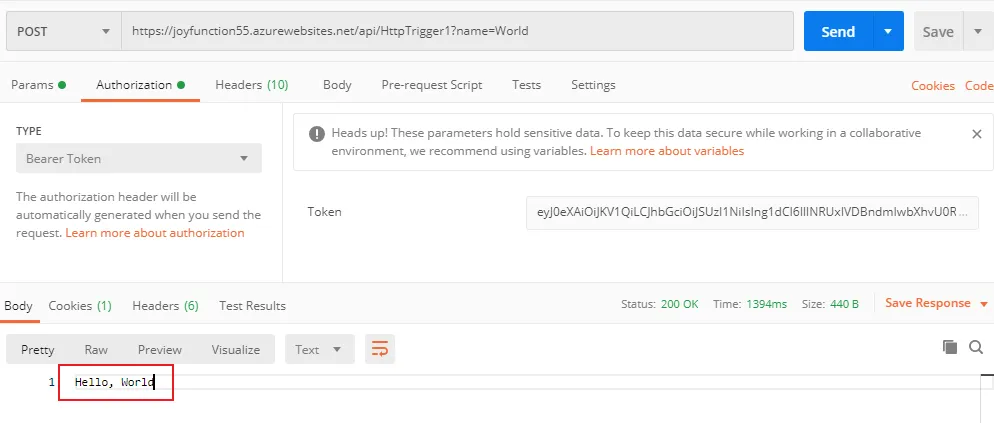Open the POST method dropdown

coord(62,31)
